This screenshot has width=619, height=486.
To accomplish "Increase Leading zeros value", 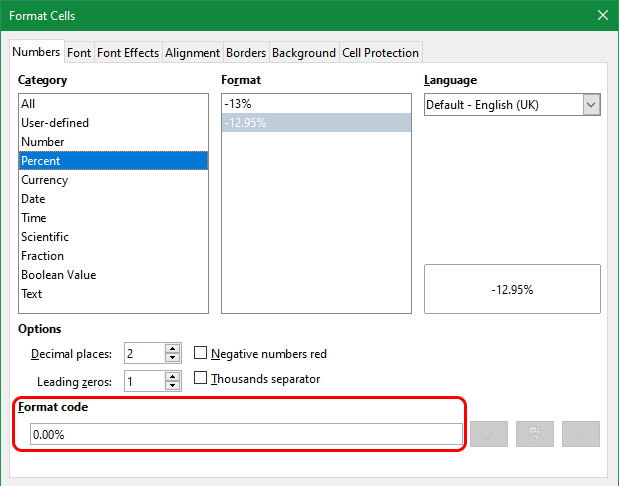I will 173,376.
